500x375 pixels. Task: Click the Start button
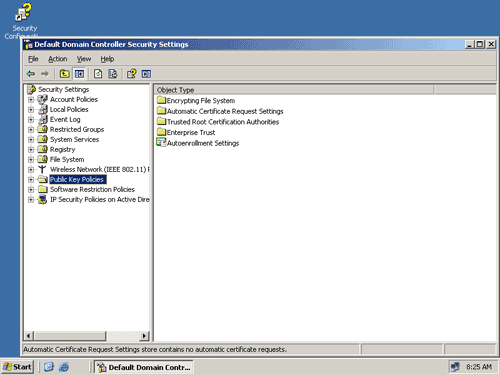(17, 367)
